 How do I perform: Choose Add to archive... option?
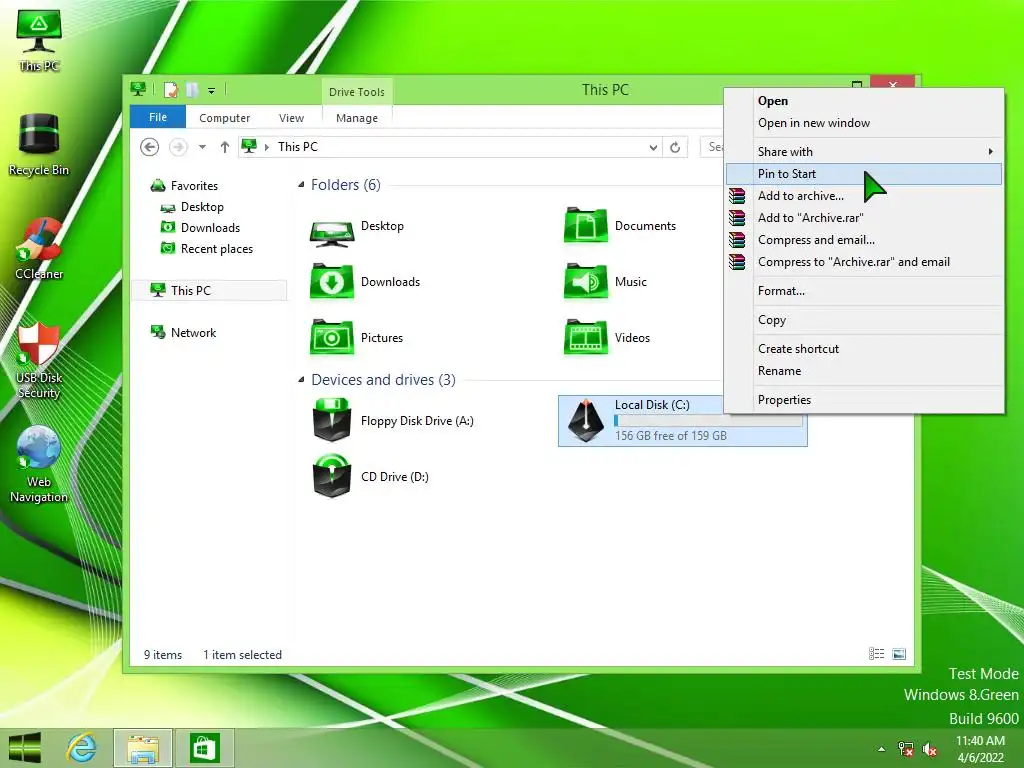(863, 196)
